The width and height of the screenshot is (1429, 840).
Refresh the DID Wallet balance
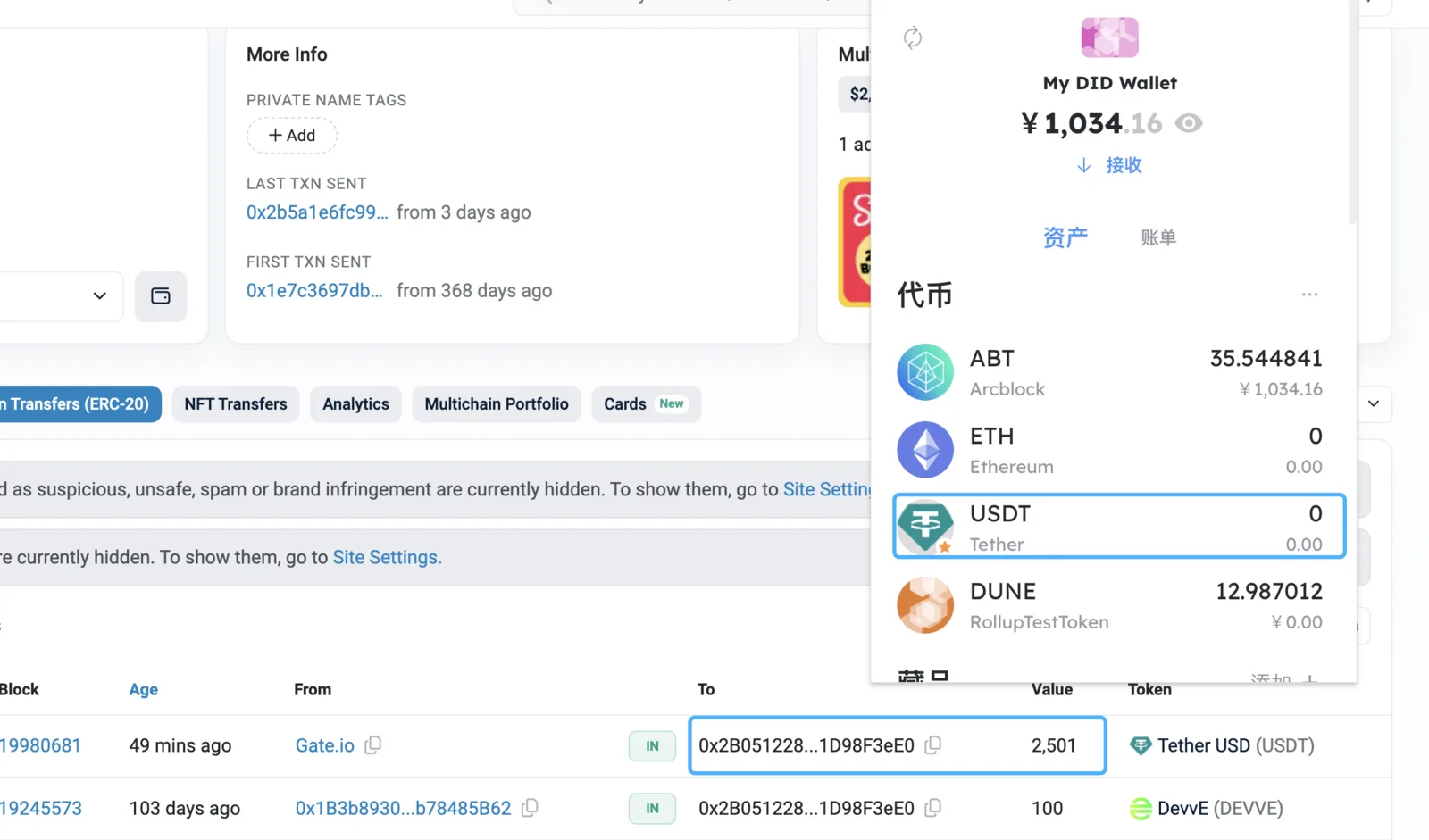[x=912, y=37]
